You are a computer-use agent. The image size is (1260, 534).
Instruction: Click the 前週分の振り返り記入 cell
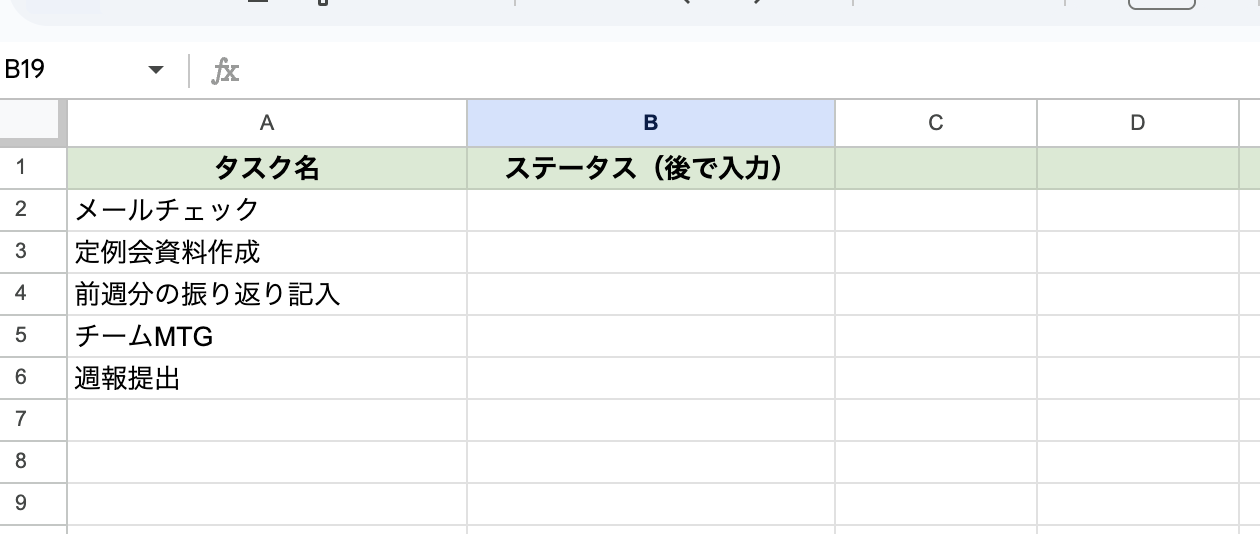click(266, 294)
